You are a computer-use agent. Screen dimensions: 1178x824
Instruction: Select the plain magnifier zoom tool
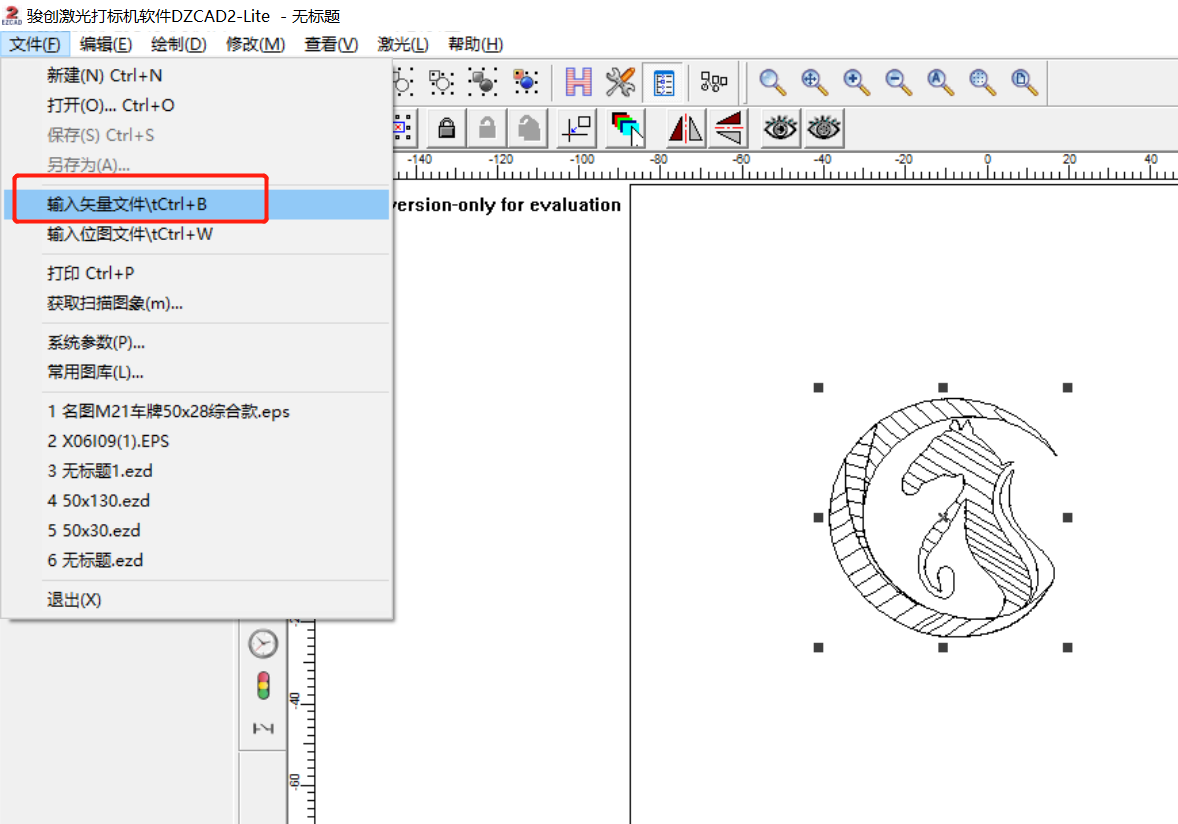pos(772,82)
